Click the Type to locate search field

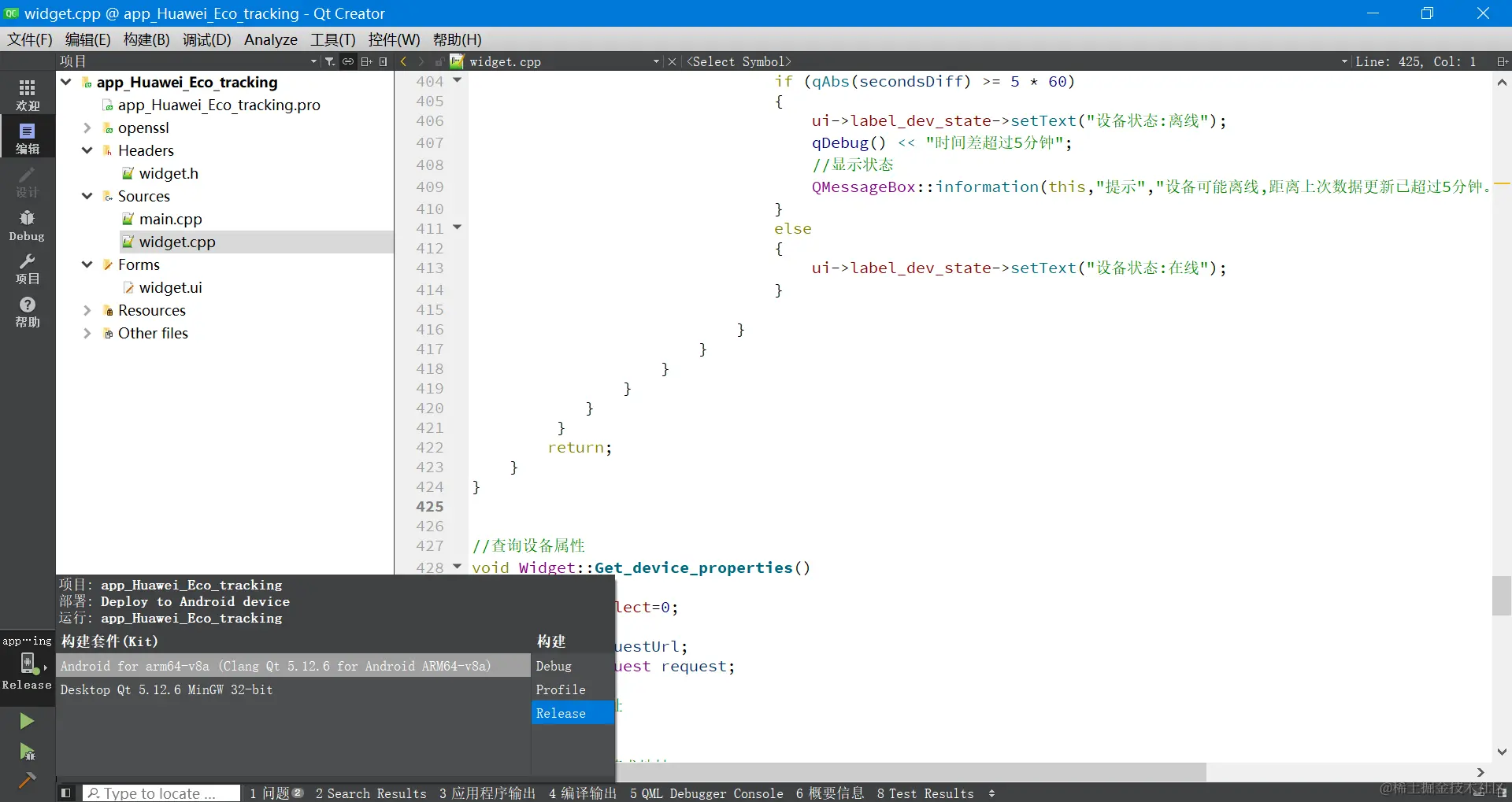[x=161, y=793]
